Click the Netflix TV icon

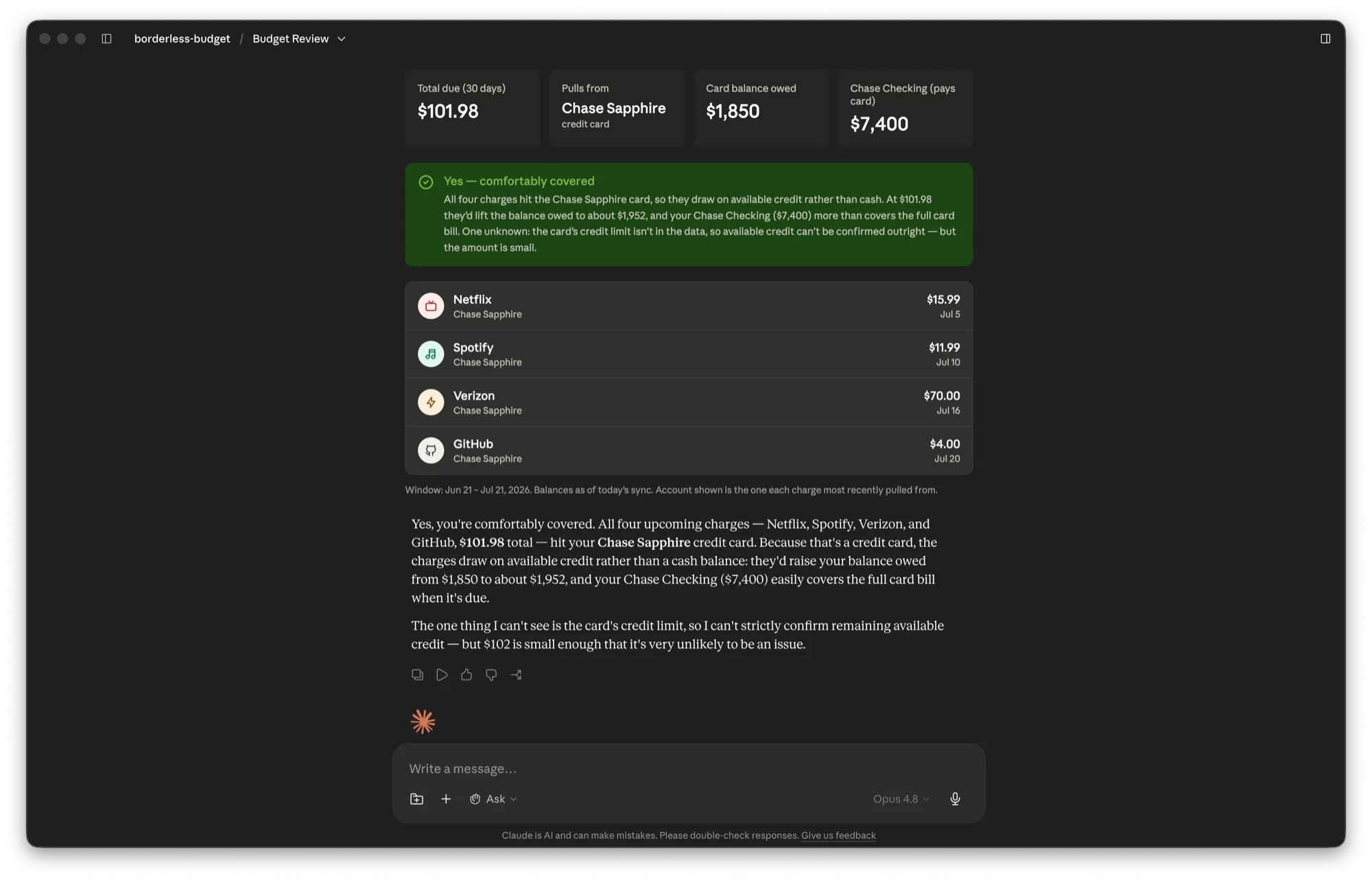click(x=431, y=306)
